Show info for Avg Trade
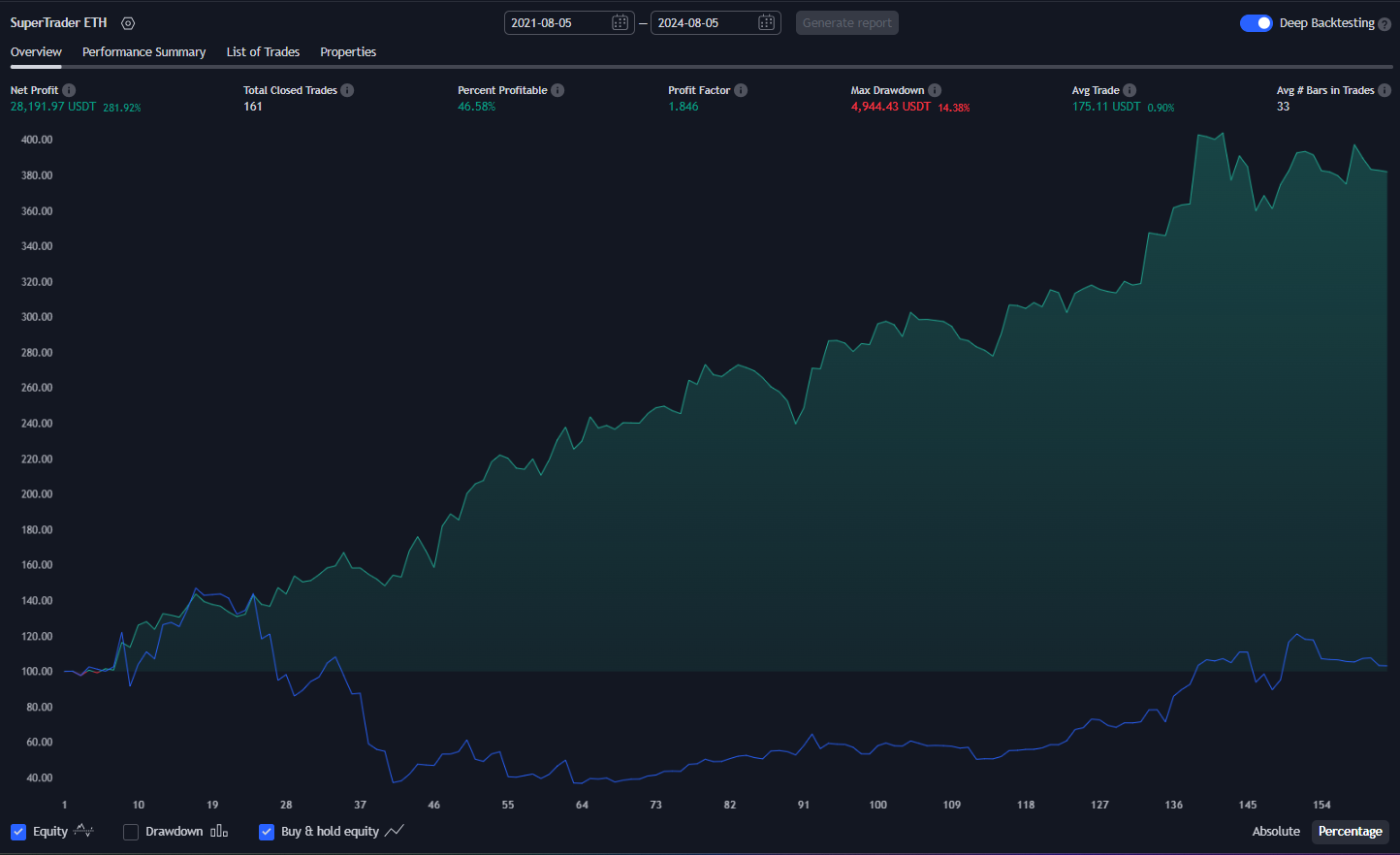 coord(1130,90)
